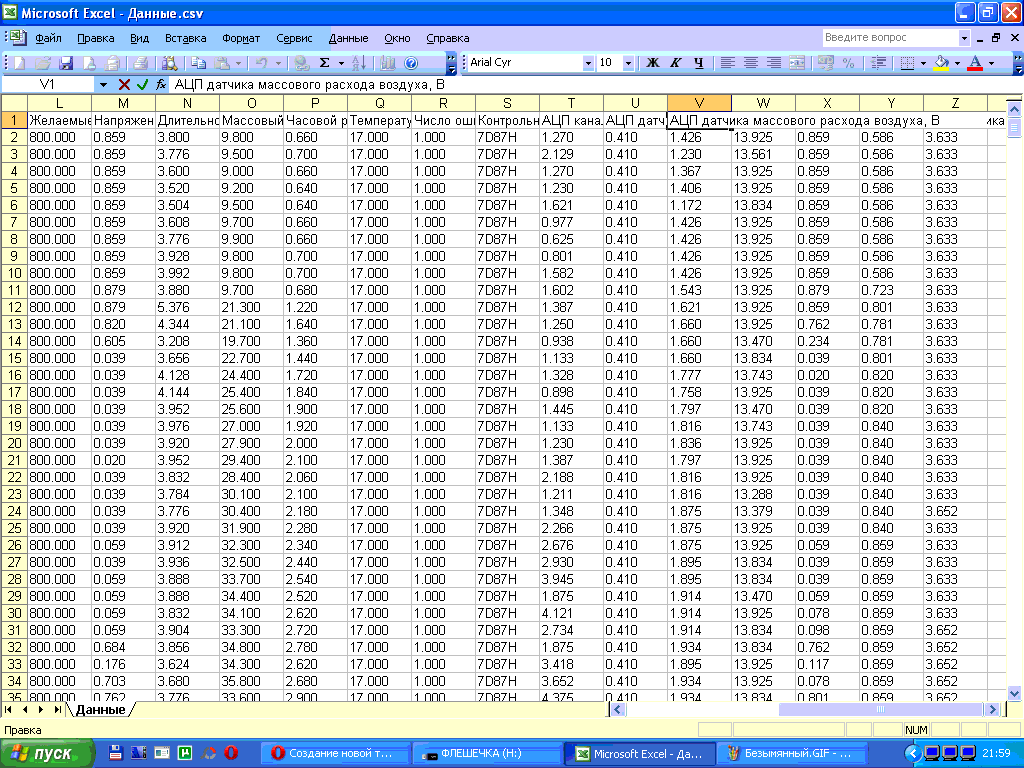Open the Name Box dropdown arrow next to V1
The width and height of the screenshot is (1024, 768).
click(103, 84)
